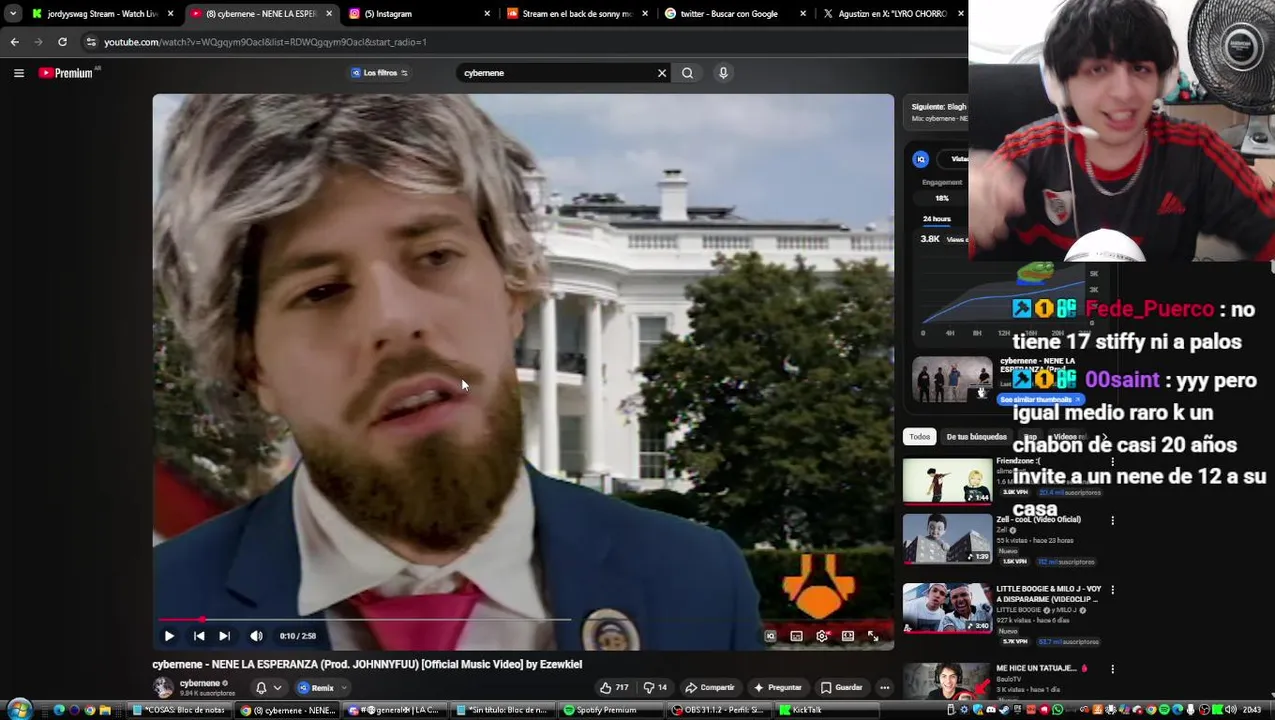Mute the video volume
This screenshot has width=1275, height=720.
256,636
